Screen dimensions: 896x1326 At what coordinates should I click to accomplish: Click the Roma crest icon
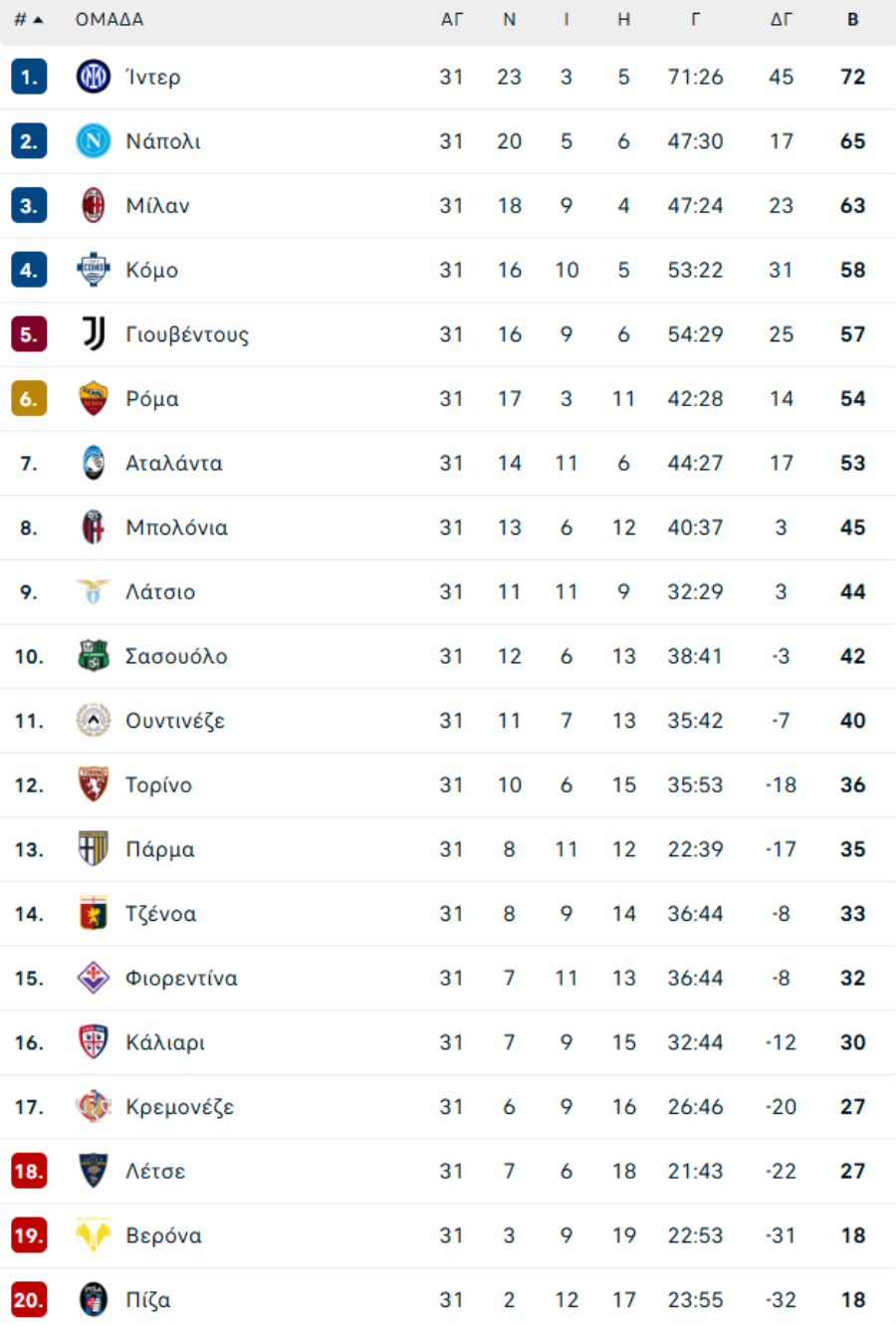coord(94,398)
